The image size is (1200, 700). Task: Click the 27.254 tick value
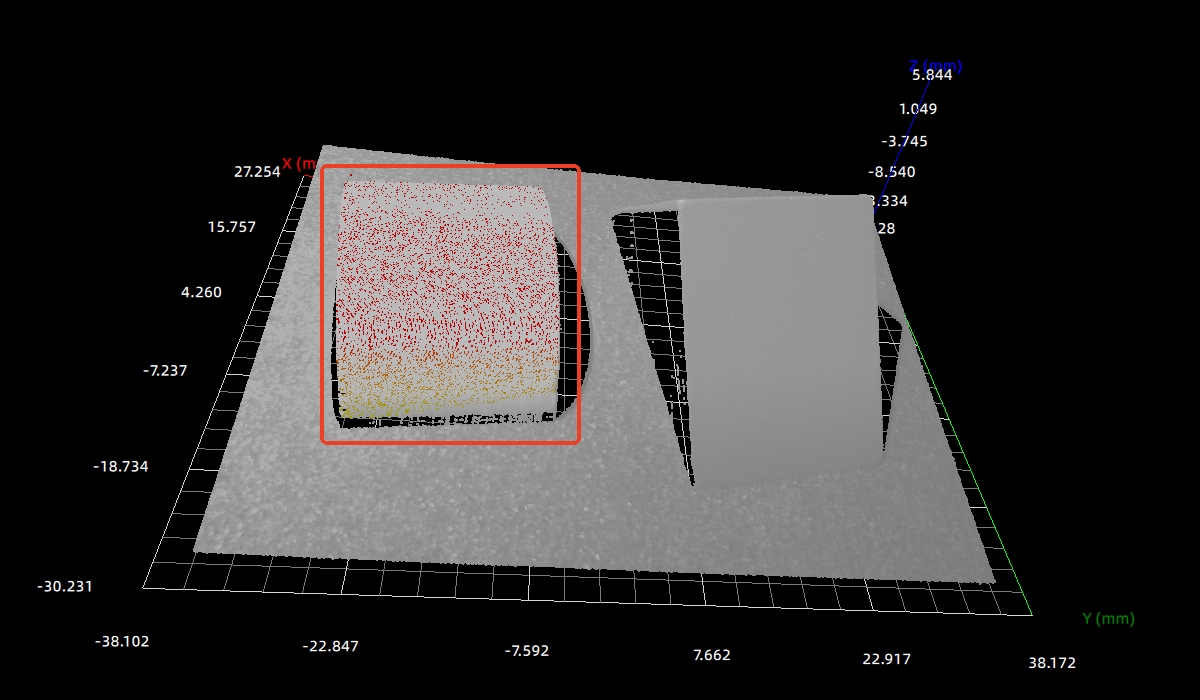pyautogui.click(x=257, y=172)
